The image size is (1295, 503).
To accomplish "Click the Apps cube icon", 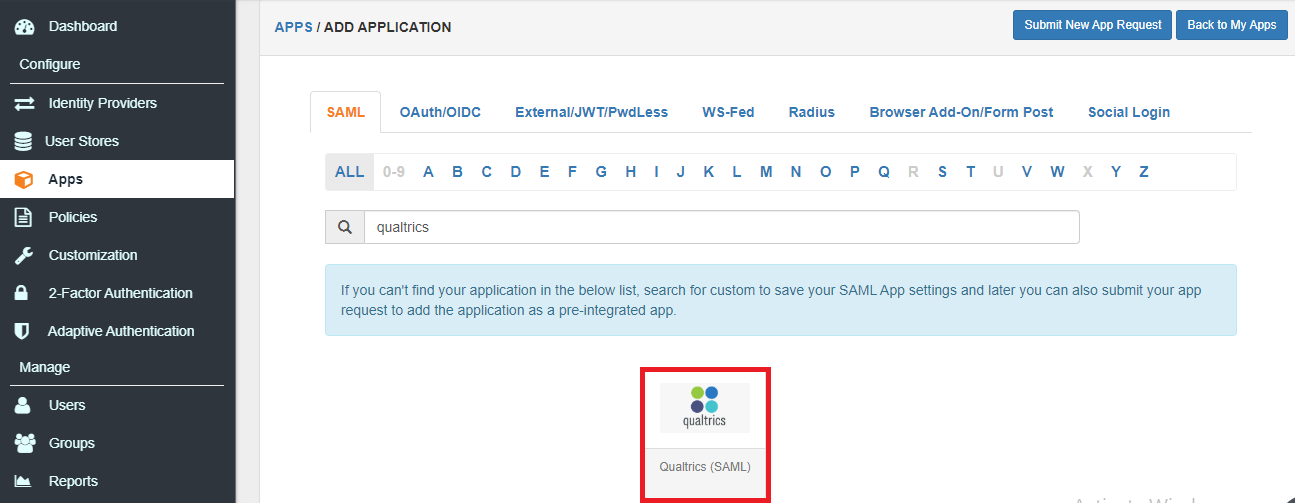I will (24, 180).
